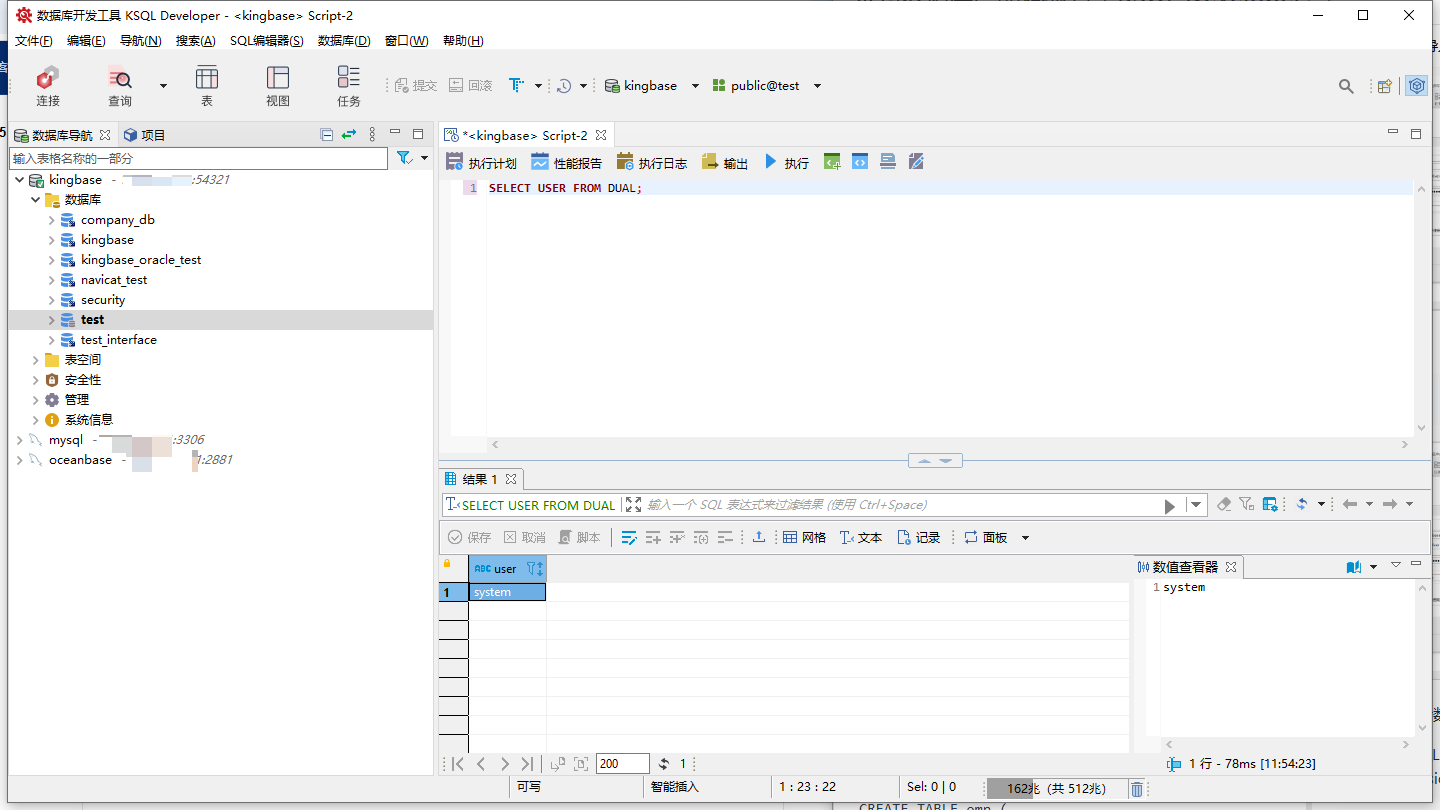This screenshot has height=810, width=1440.
Task: Open the 执行日志 (Execution log)
Action: click(651, 162)
